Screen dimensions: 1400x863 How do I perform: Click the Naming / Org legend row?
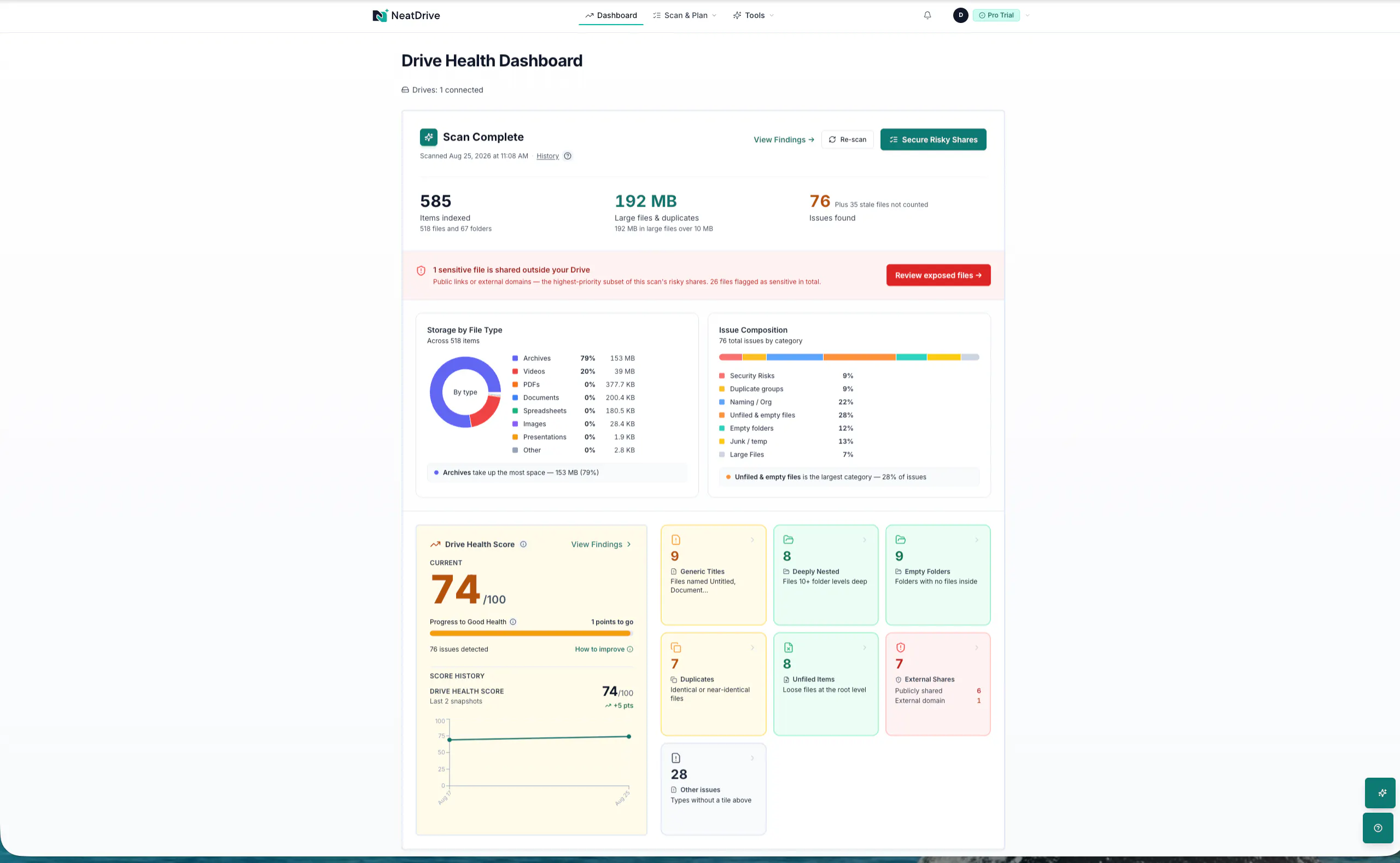click(x=786, y=403)
